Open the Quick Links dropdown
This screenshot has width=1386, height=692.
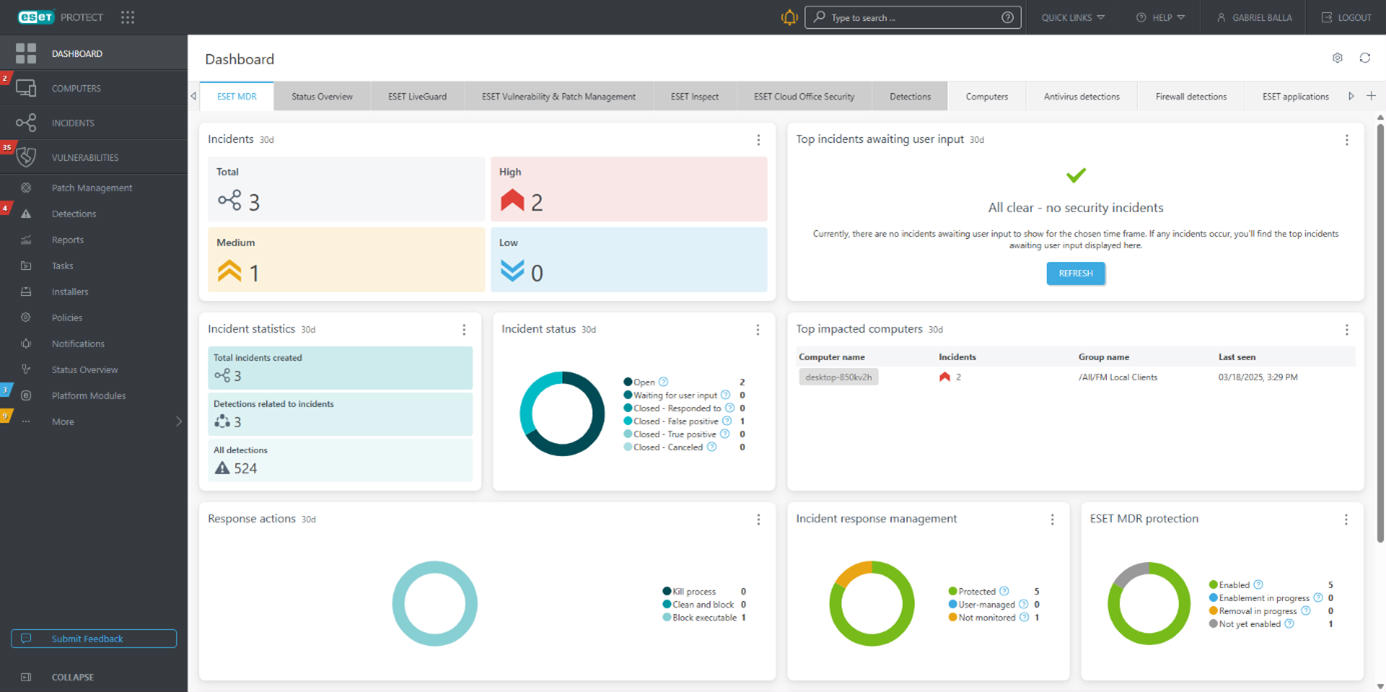pyautogui.click(x=1072, y=17)
